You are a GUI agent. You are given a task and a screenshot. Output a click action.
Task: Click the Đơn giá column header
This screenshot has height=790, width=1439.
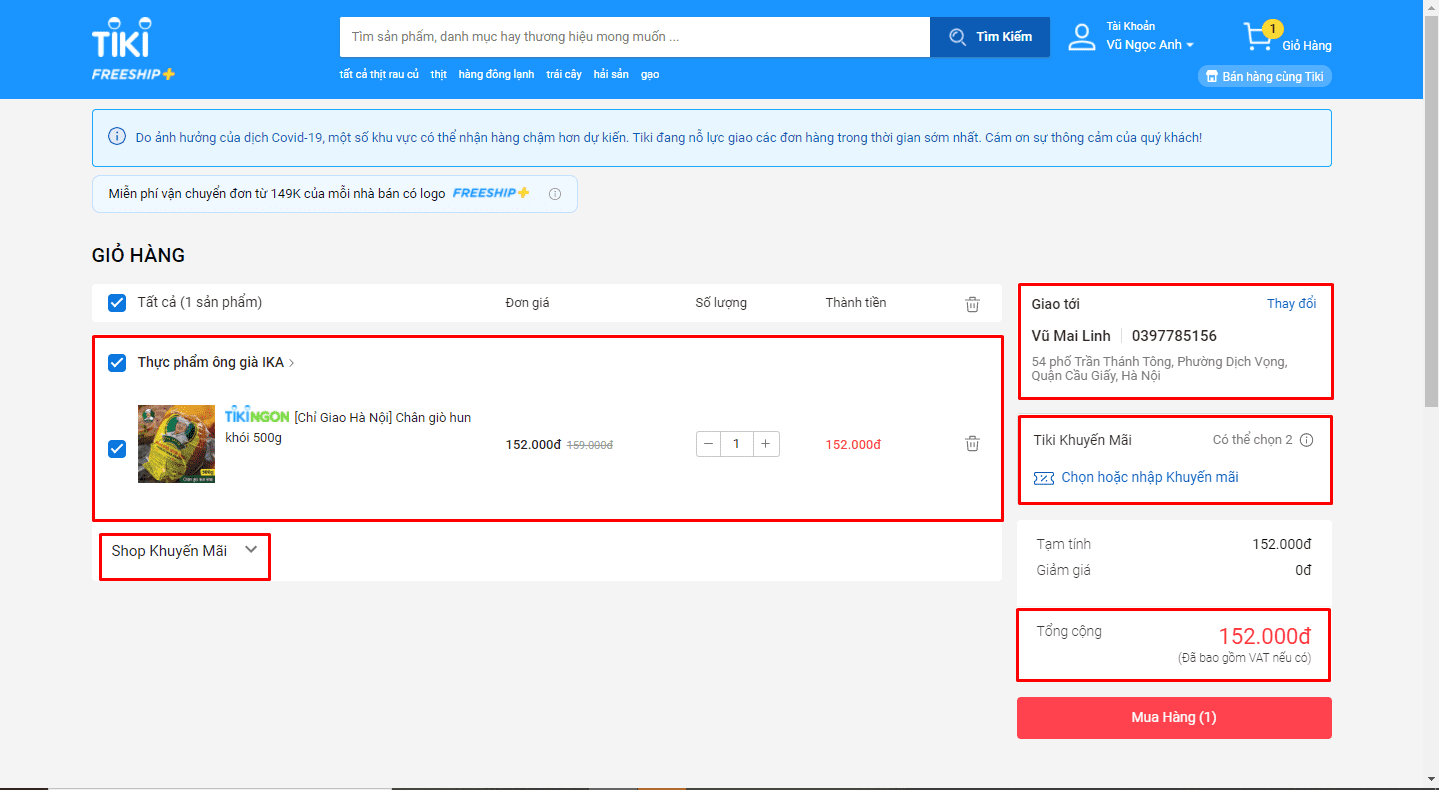tap(527, 303)
